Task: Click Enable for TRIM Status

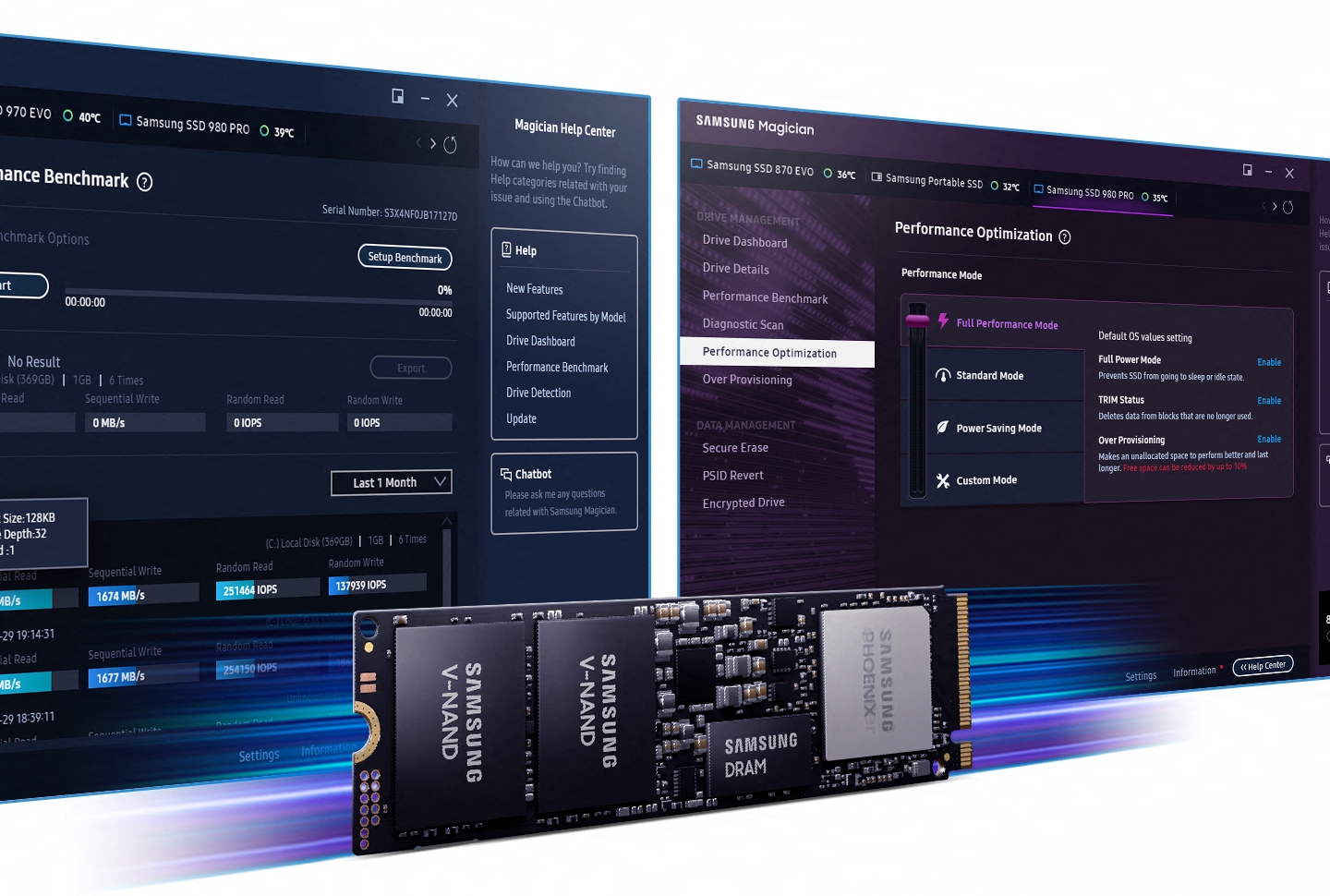Action: click(x=1269, y=401)
